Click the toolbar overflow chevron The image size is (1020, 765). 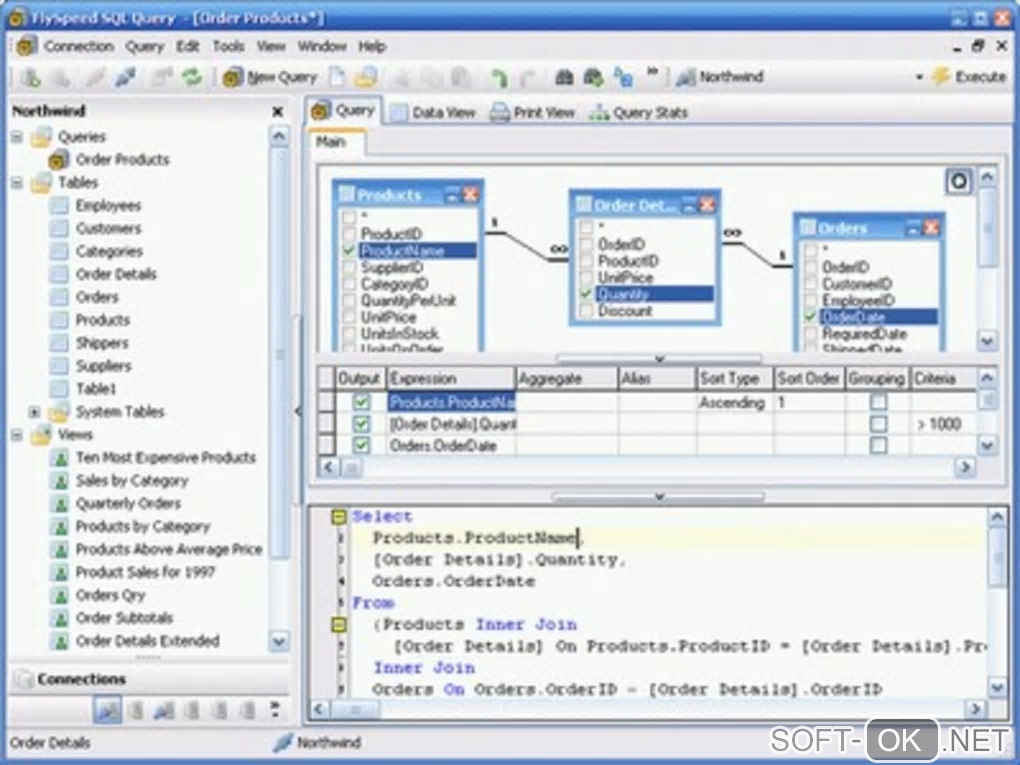tap(652, 71)
